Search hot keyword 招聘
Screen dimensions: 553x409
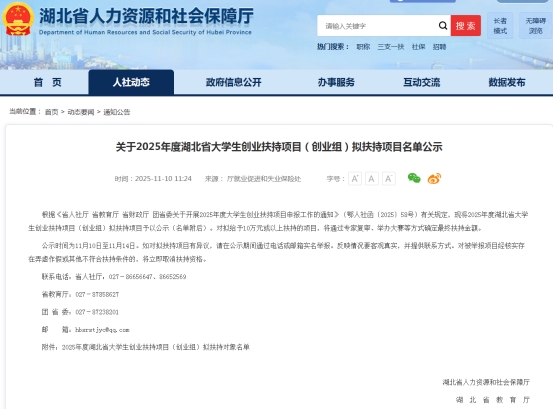[x=439, y=47]
